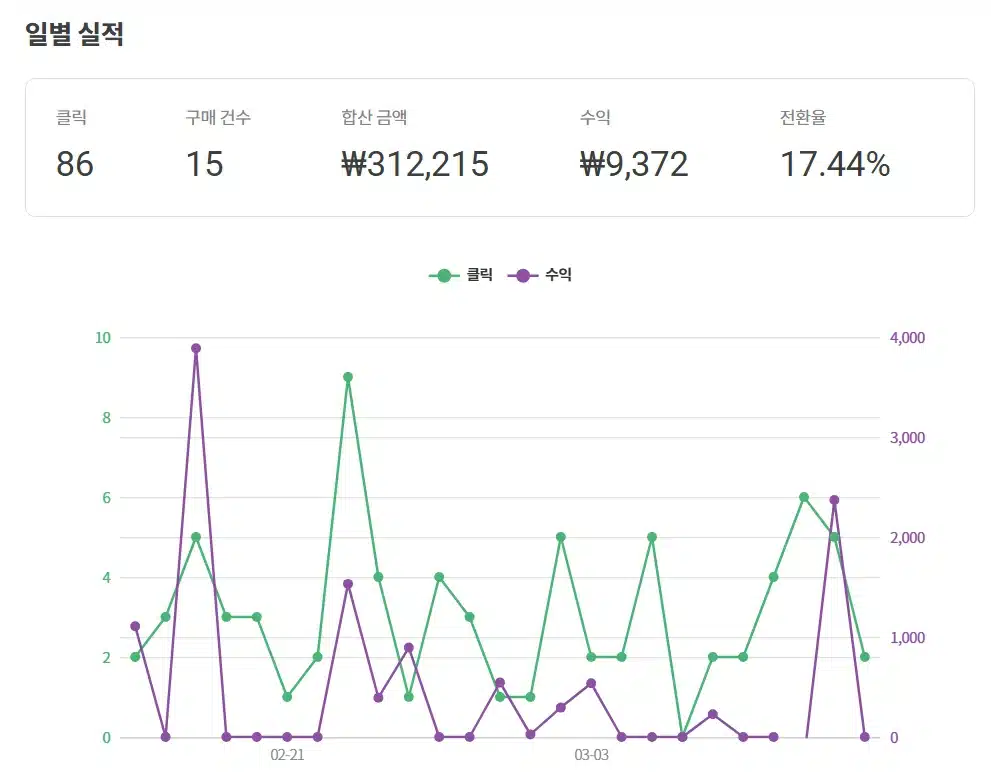Click the 02-21 x-axis date label
Viewport: 991px width, 775px height.
click(x=287, y=755)
